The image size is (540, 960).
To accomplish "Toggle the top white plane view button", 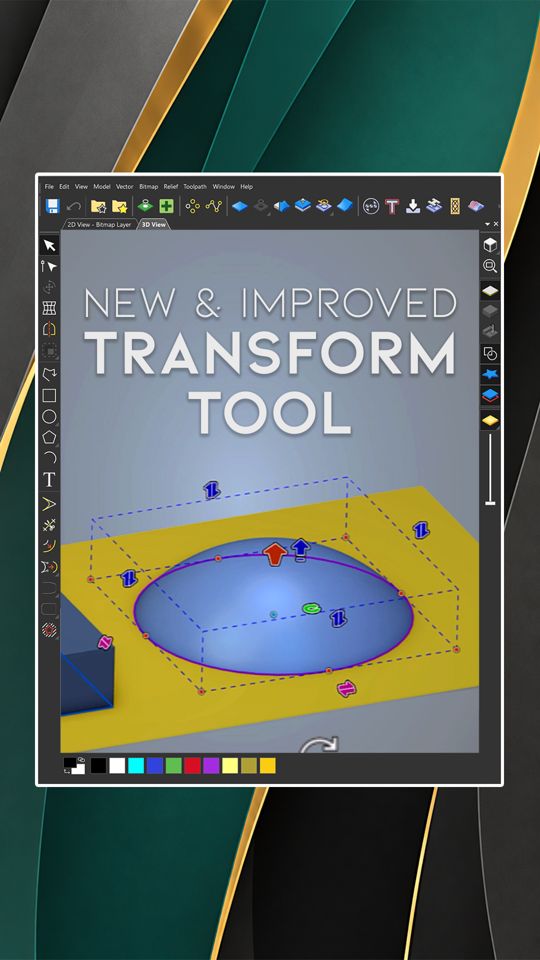I will coord(490,290).
